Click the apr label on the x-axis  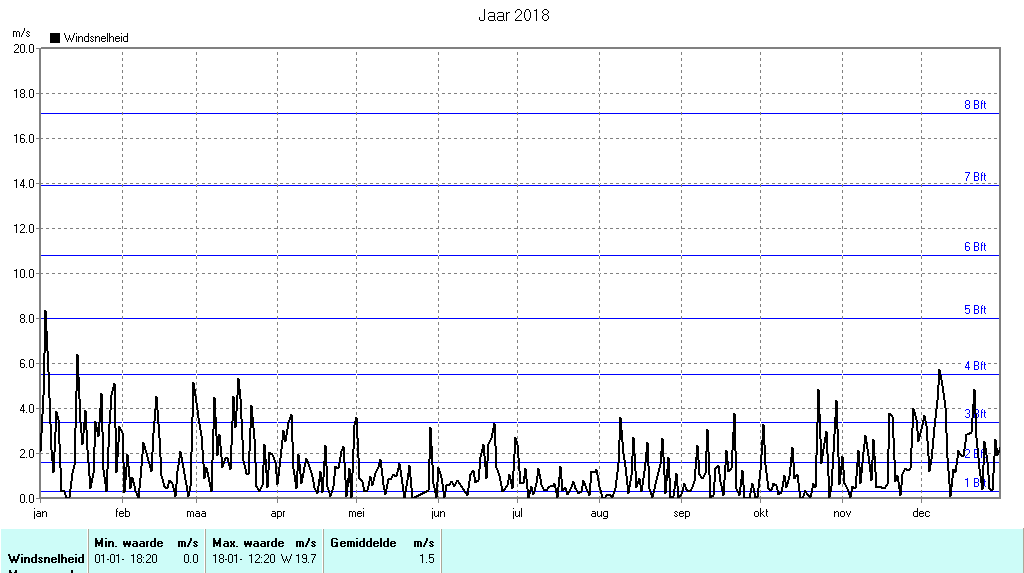[278, 513]
